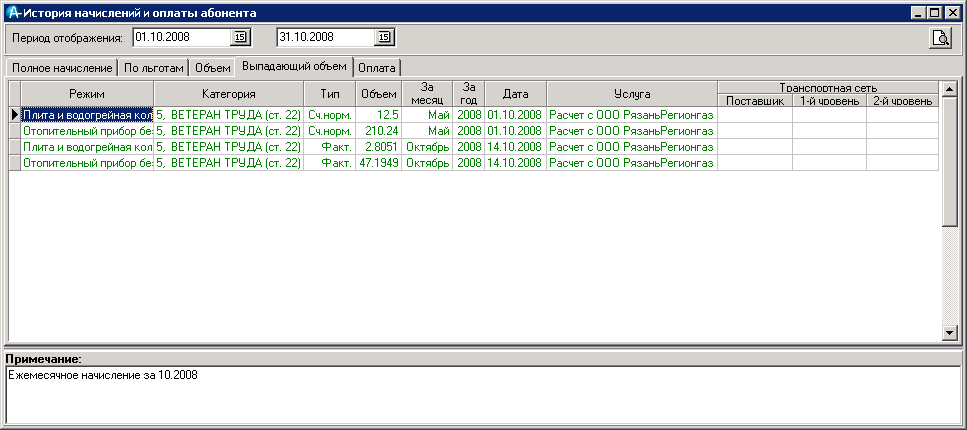The width and height of the screenshot is (967, 430).
Task: Click the application icon in title bar
Action: click(12, 13)
